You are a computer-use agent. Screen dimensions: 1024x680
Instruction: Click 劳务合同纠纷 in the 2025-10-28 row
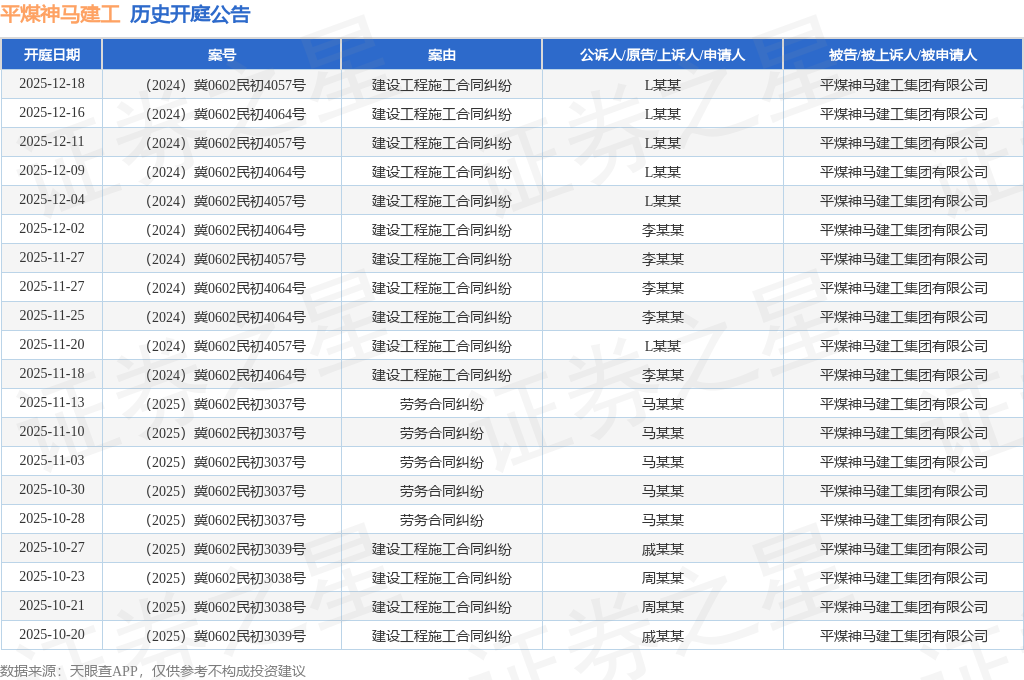tap(441, 520)
